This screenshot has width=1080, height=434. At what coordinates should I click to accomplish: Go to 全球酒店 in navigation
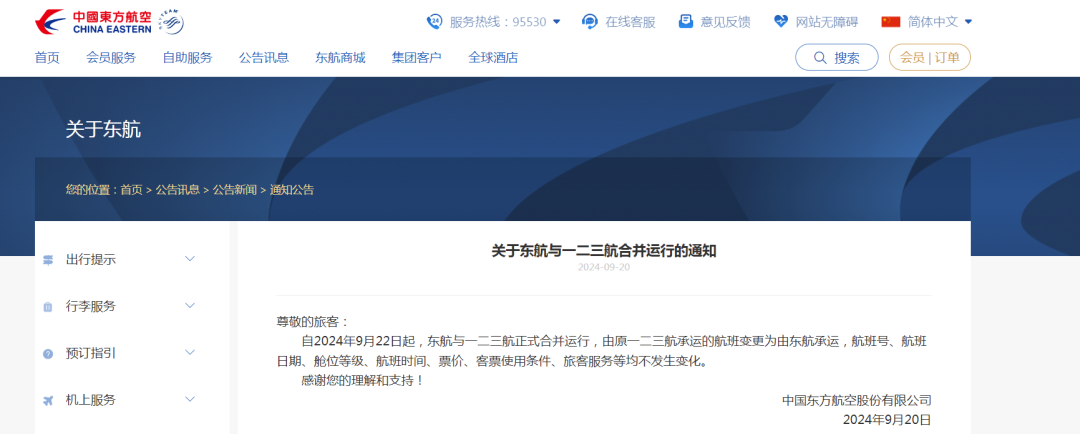(x=493, y=58)
